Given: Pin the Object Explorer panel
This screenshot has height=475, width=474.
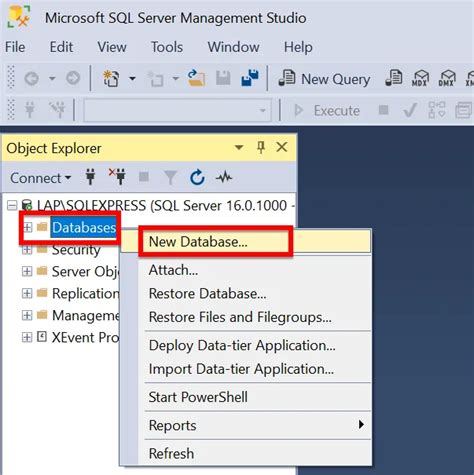Looking at the screenshot, I should click(x=261, y=147).
